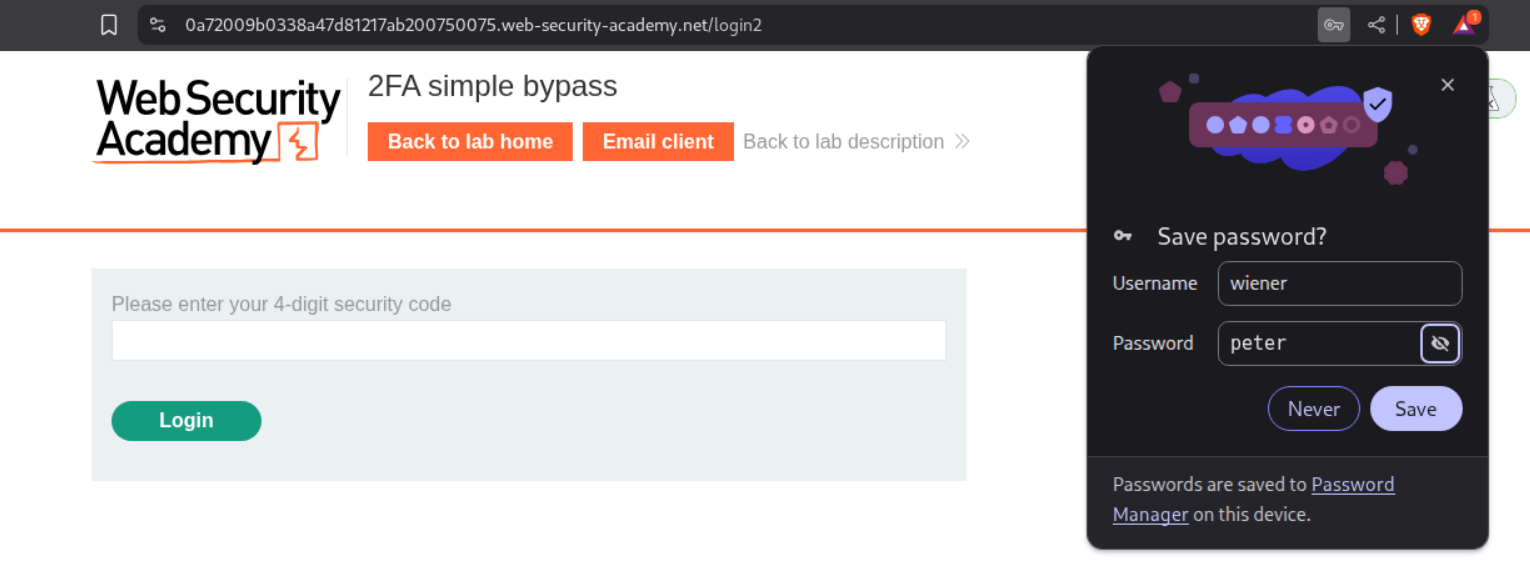Click the Save password button
The image size is (1530, 571).
[x=1415, y=409]
